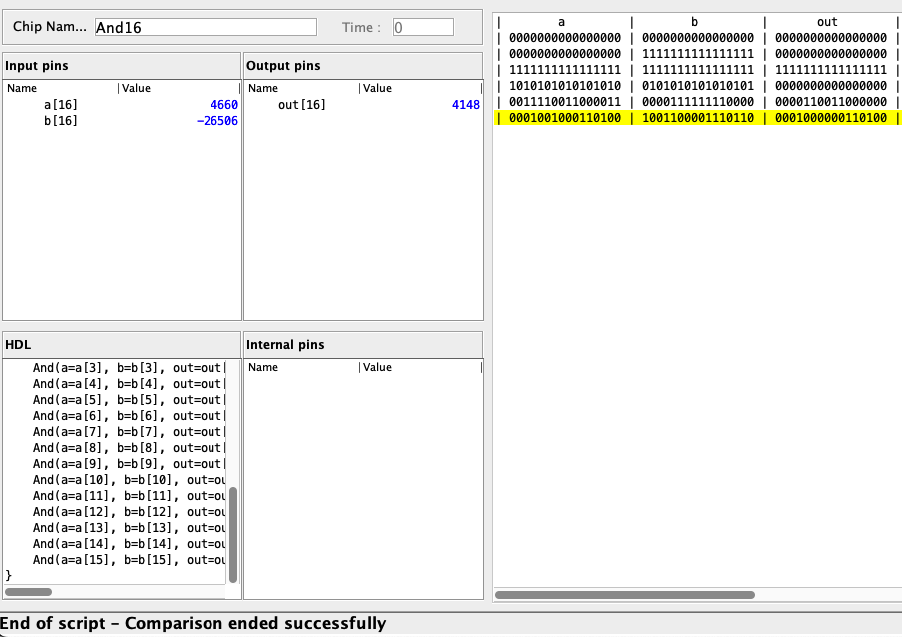Click the out[16] value 4148

(465, 105)
